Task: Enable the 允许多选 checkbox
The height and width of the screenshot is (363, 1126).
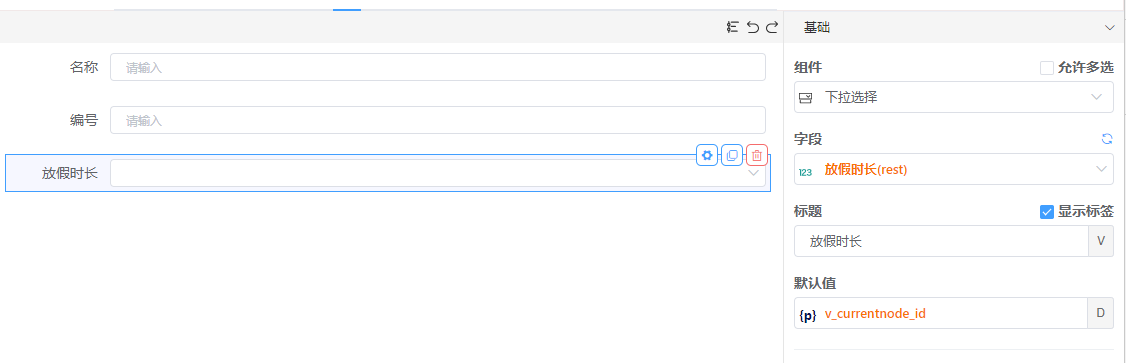Action: [x=1047, y=68]
